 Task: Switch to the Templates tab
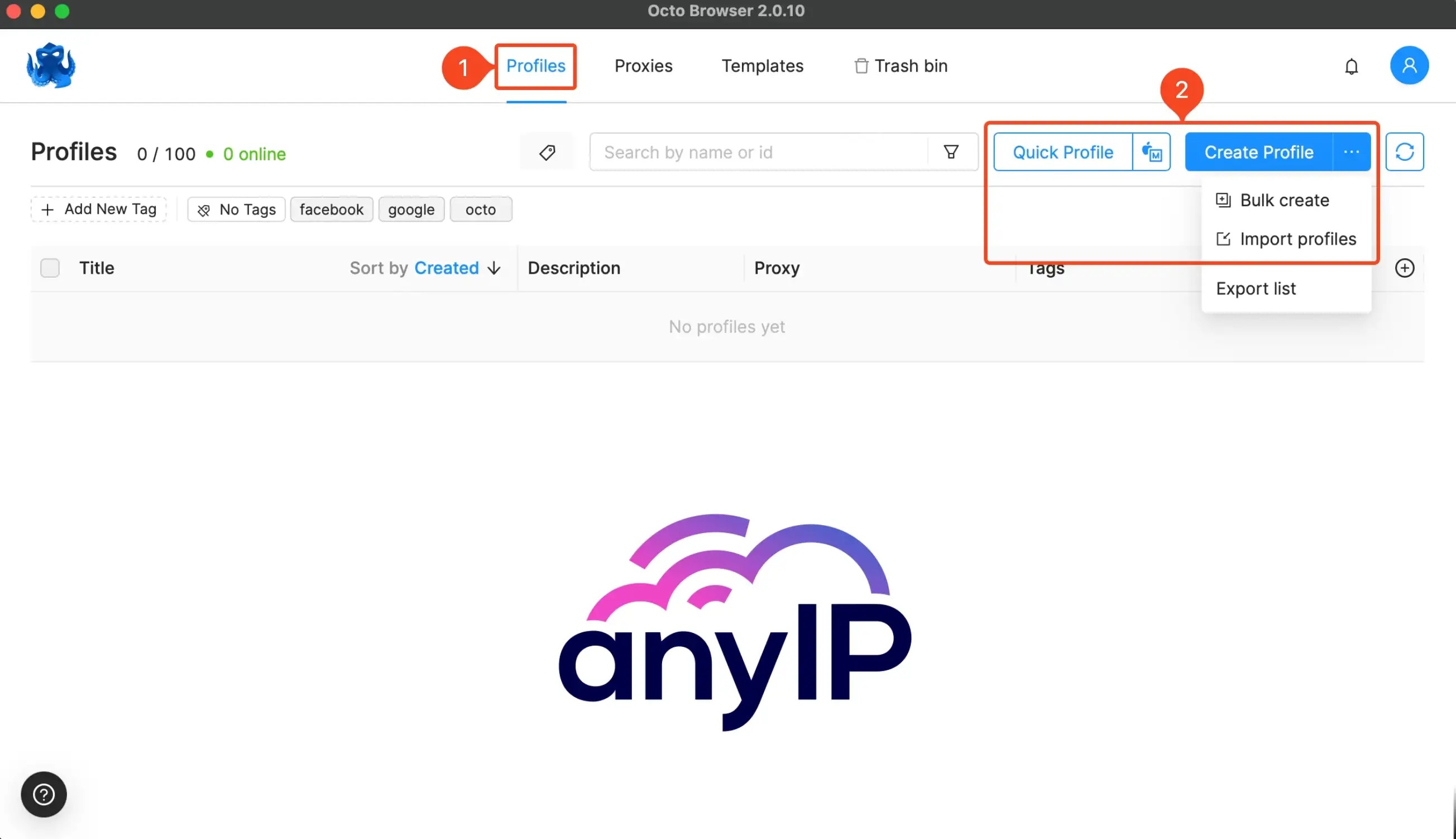762,66
